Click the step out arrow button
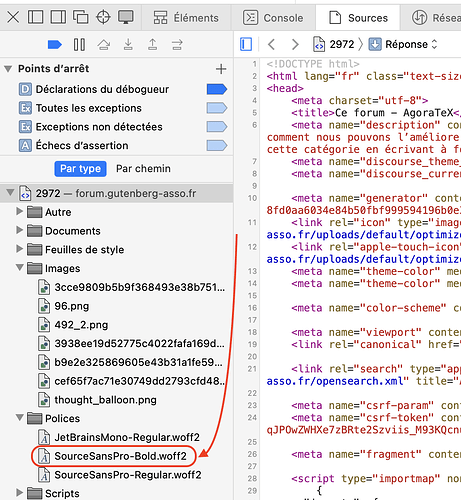Screen dimensions: 461x500 coord(152,45)
